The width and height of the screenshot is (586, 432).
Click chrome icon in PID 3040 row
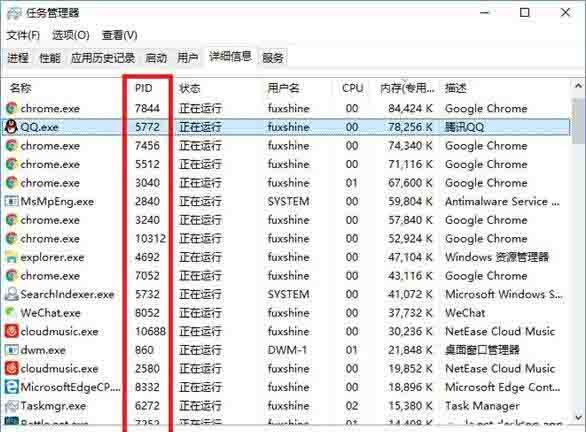(x=12, y=183)
